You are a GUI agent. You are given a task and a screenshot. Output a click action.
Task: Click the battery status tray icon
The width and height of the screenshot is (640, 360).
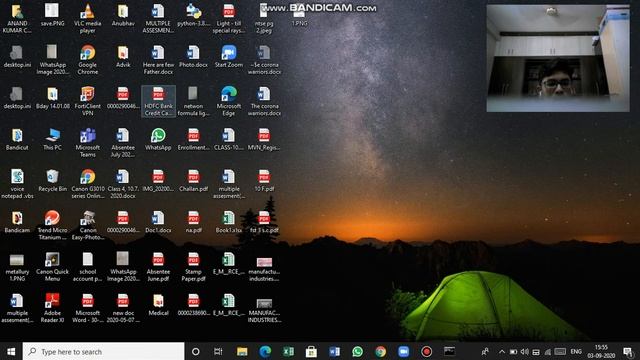tap(513, 351)
